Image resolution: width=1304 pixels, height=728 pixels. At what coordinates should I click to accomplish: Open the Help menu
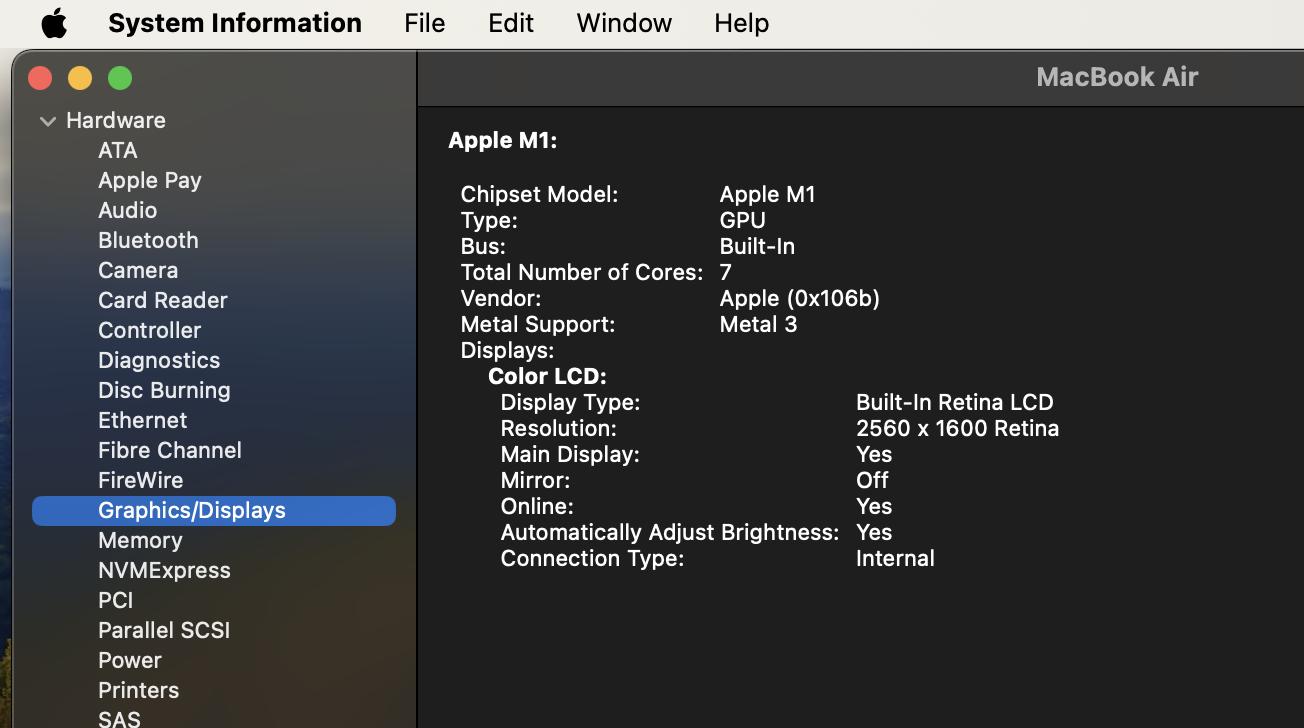tap(741, 23)
